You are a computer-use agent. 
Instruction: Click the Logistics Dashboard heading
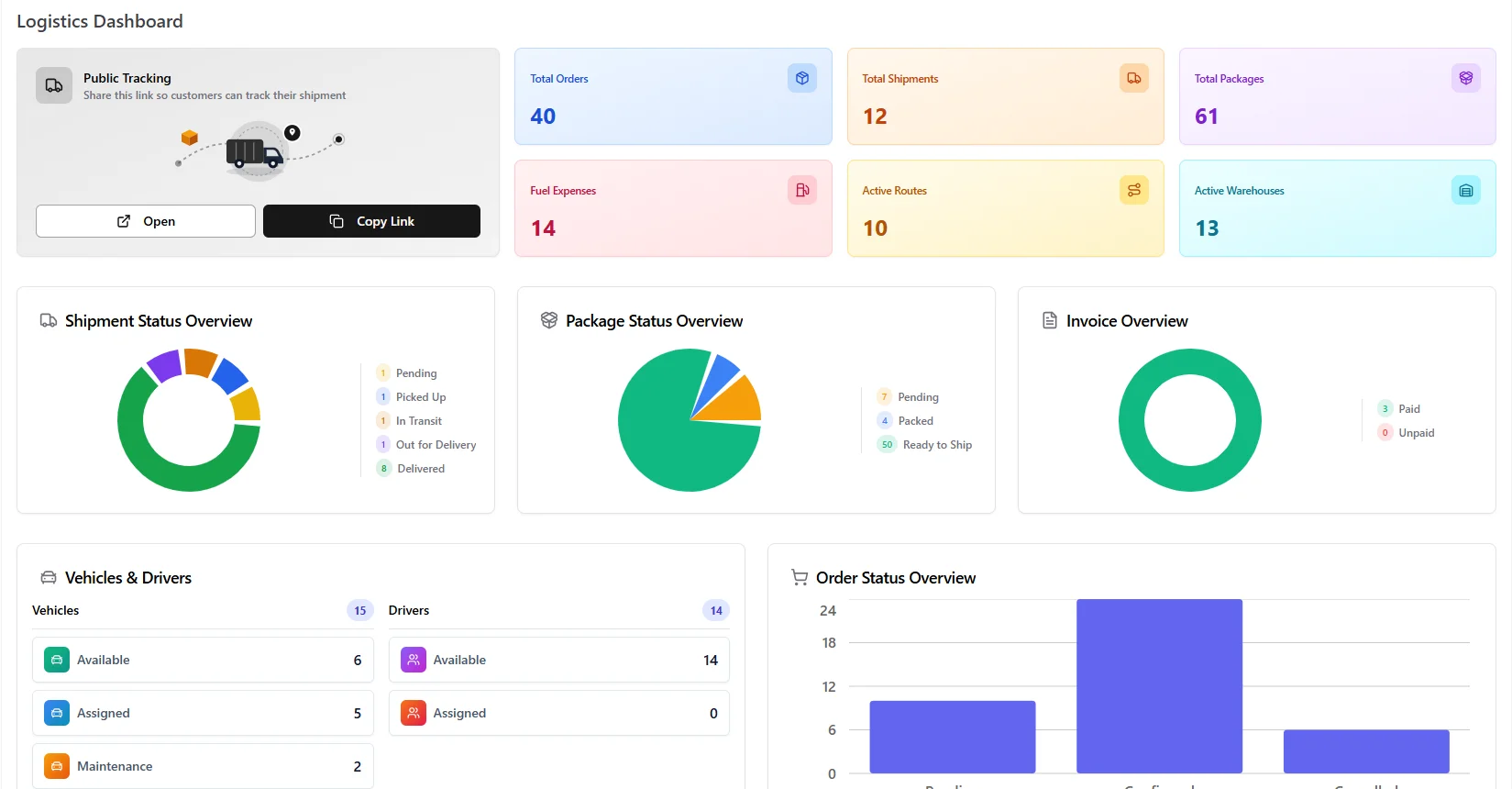tap(100, 21)
